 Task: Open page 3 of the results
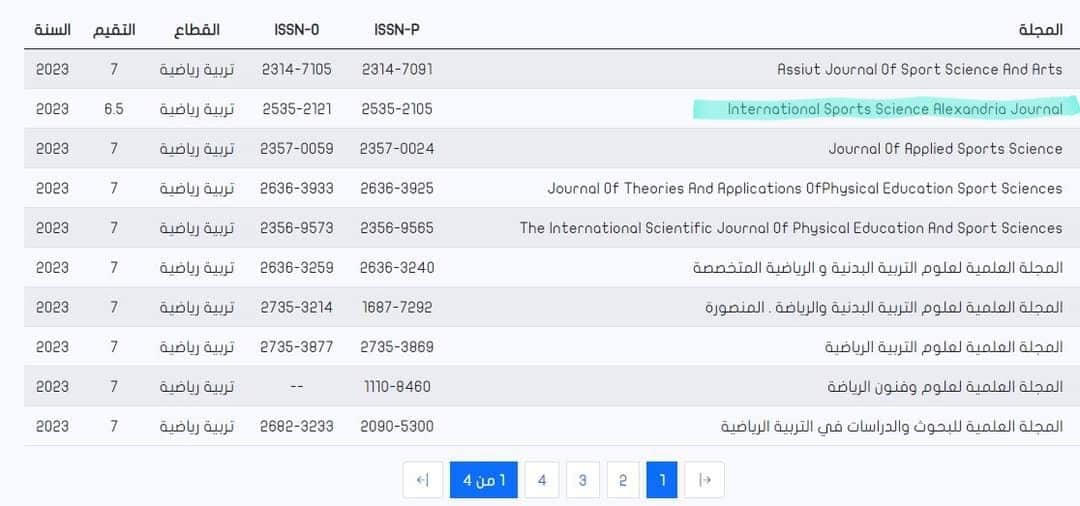[x=582, y=480]
